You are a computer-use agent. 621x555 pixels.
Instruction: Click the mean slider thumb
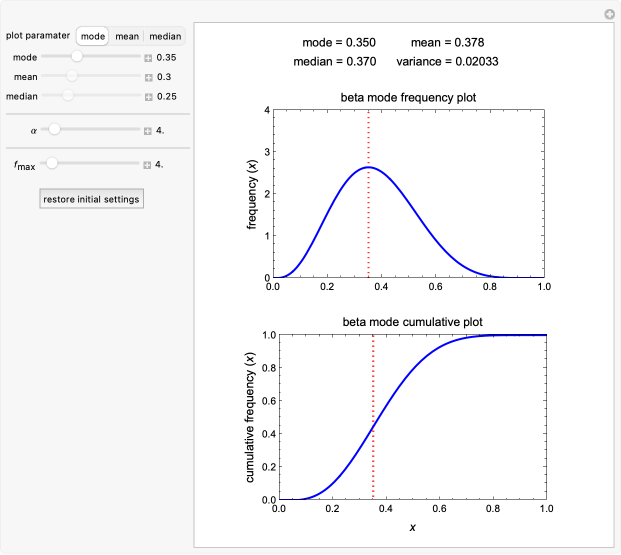pos(72,77)
